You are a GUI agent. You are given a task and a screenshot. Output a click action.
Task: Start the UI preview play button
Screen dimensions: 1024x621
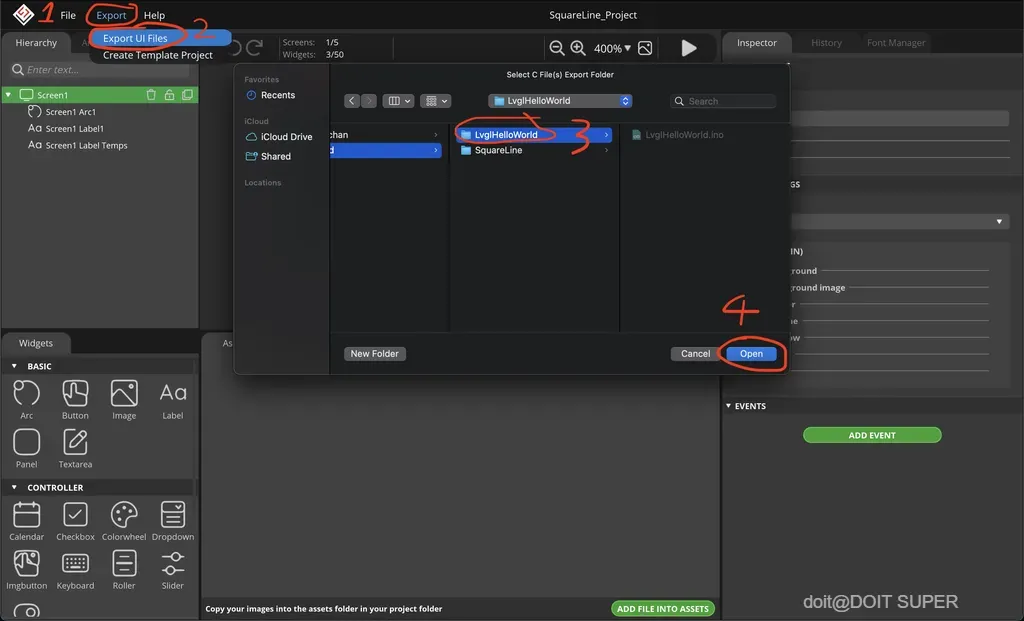(688, 48)
